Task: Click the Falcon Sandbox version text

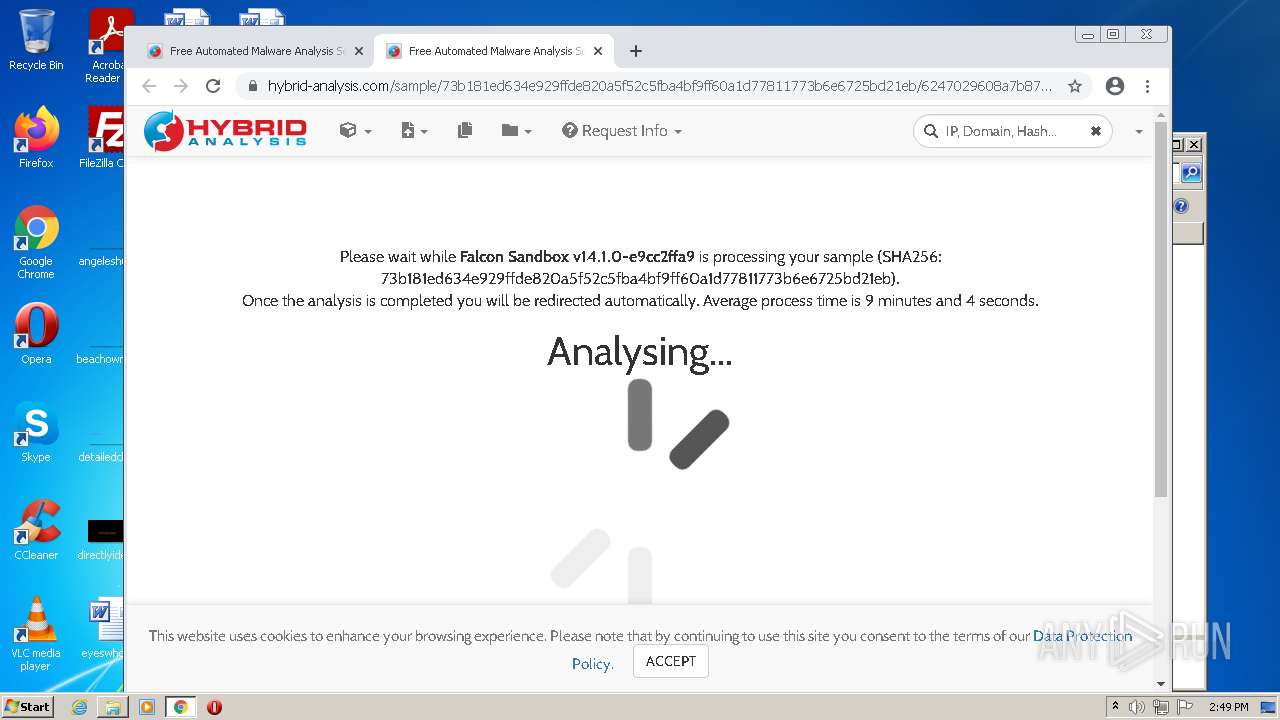Action: coord(577,257)
